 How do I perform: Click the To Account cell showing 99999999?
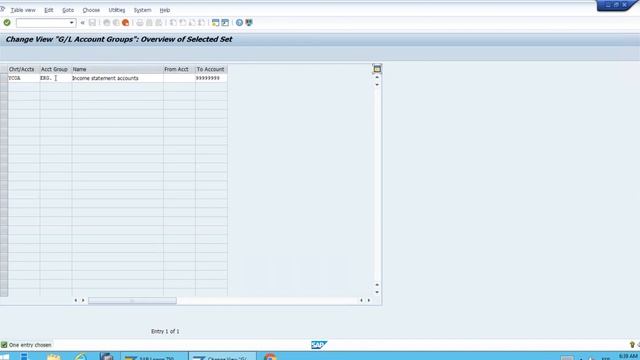pos(211,78)
